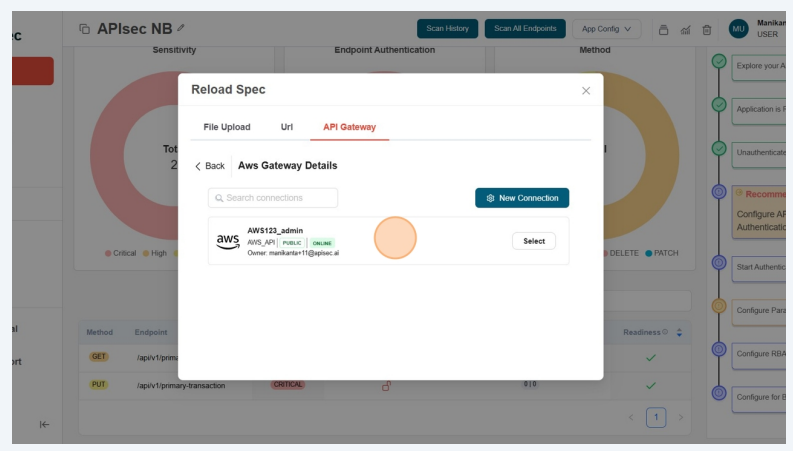Viewport: 793px width, 451px height.
Task: Collapse the sidebar with the arrow icon
Action: [x=45, y=424]
